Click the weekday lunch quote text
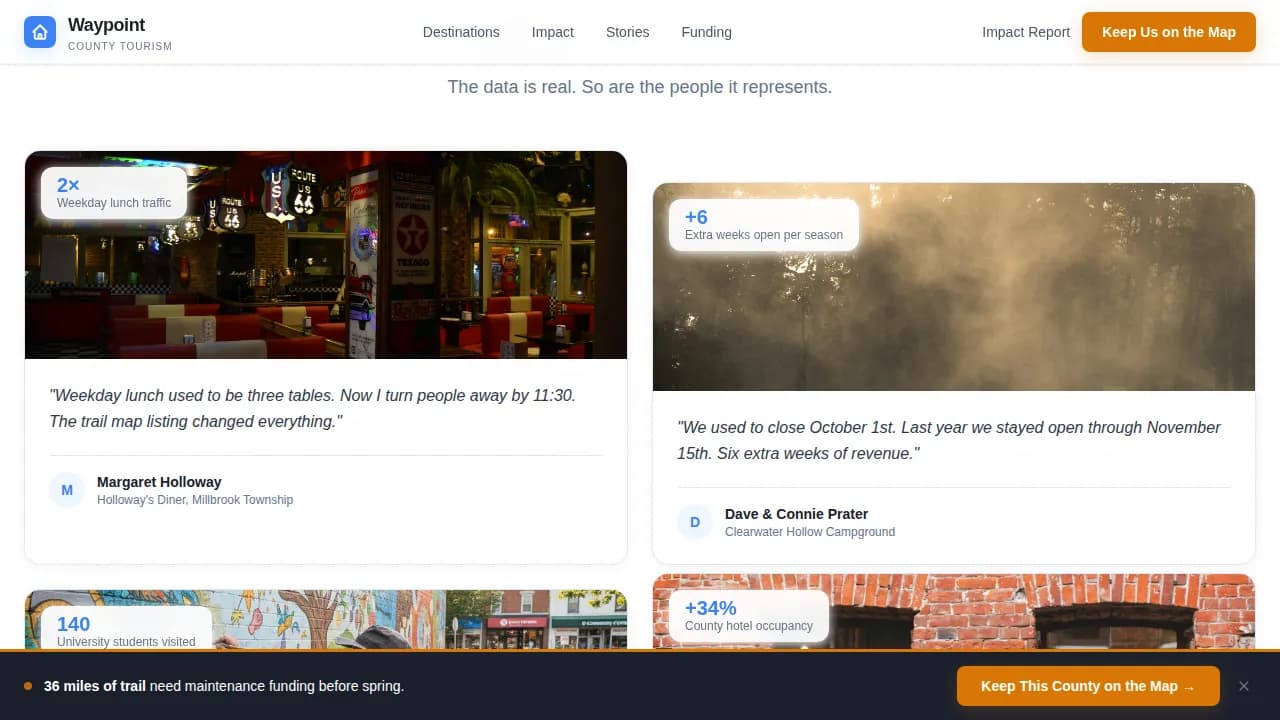The height and width of the screenshot is (720, 1280). tap(313, 408)
